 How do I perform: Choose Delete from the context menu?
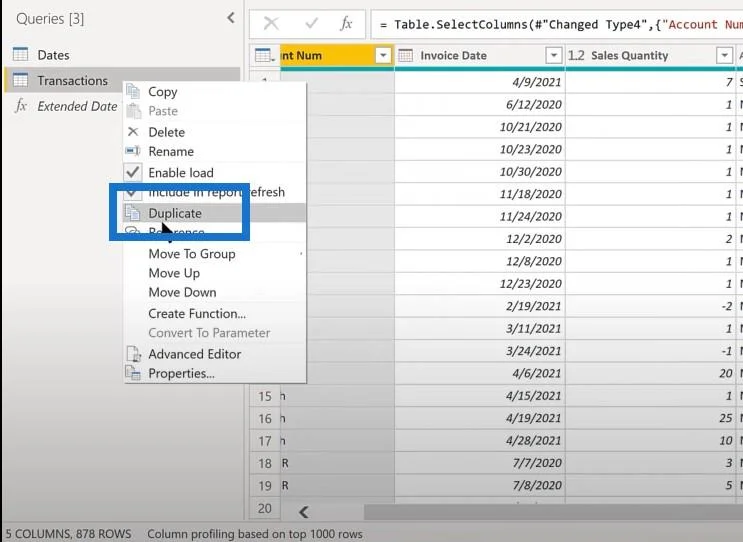point(214,132)
